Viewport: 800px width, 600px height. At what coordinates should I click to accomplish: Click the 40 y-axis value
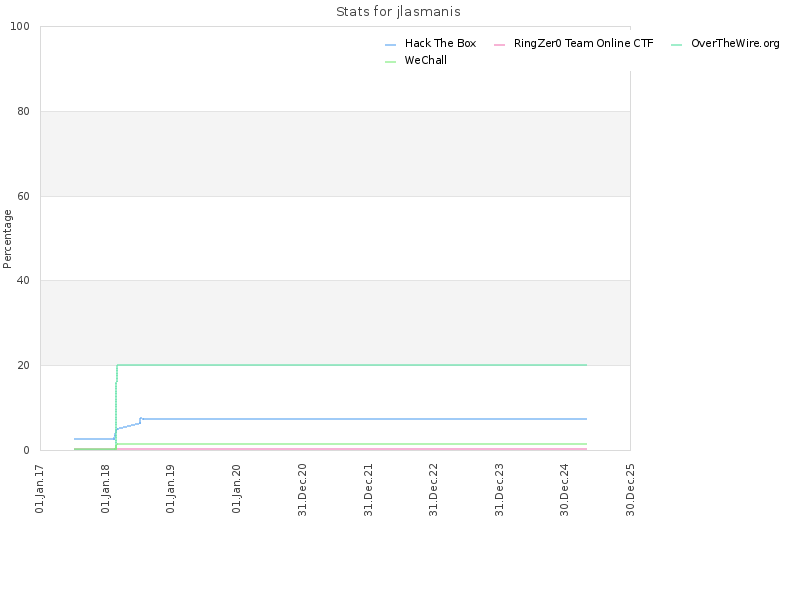23,281
